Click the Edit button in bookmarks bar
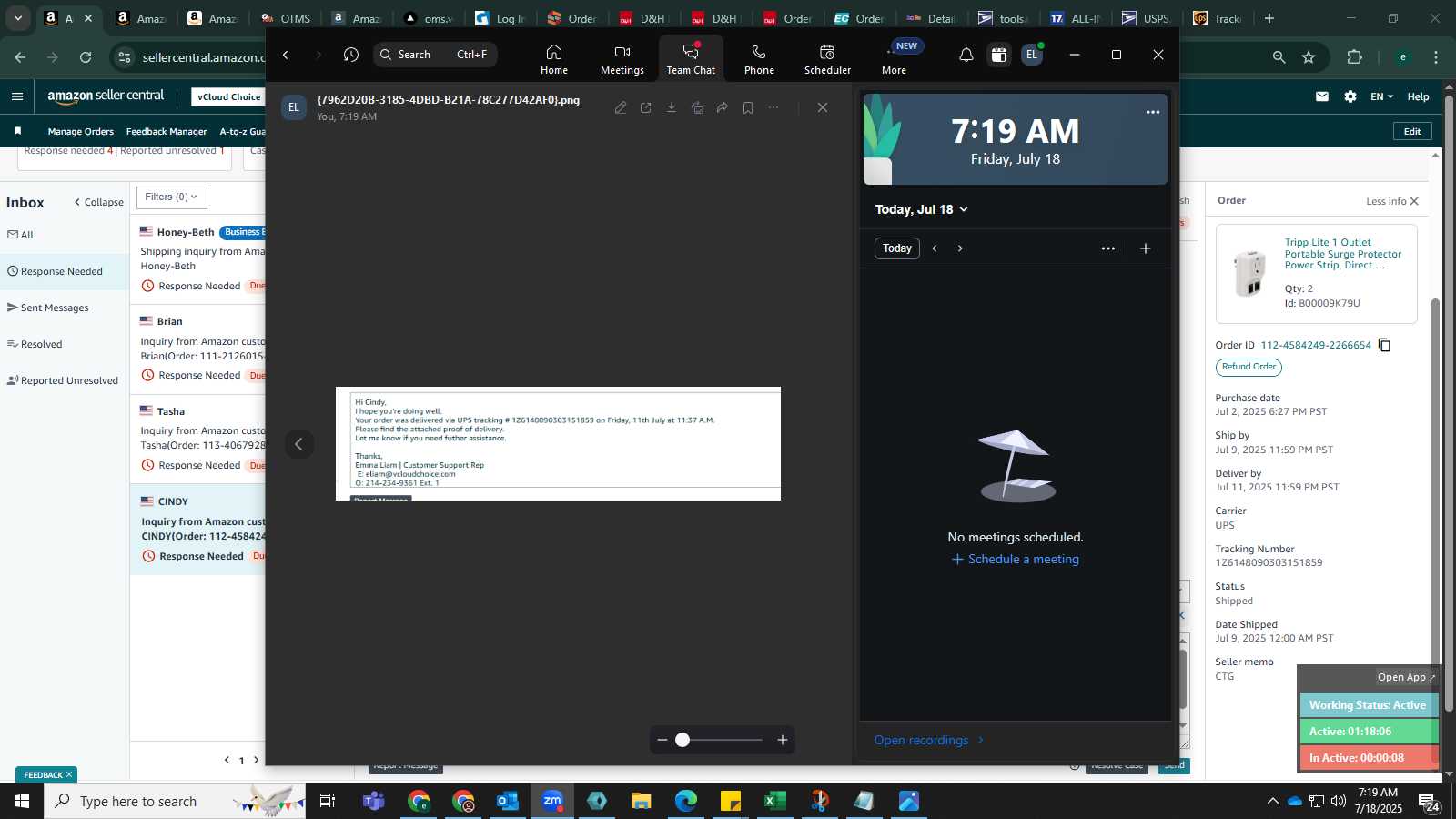This screenshot has width=1456, height=819. [1412, 131]
